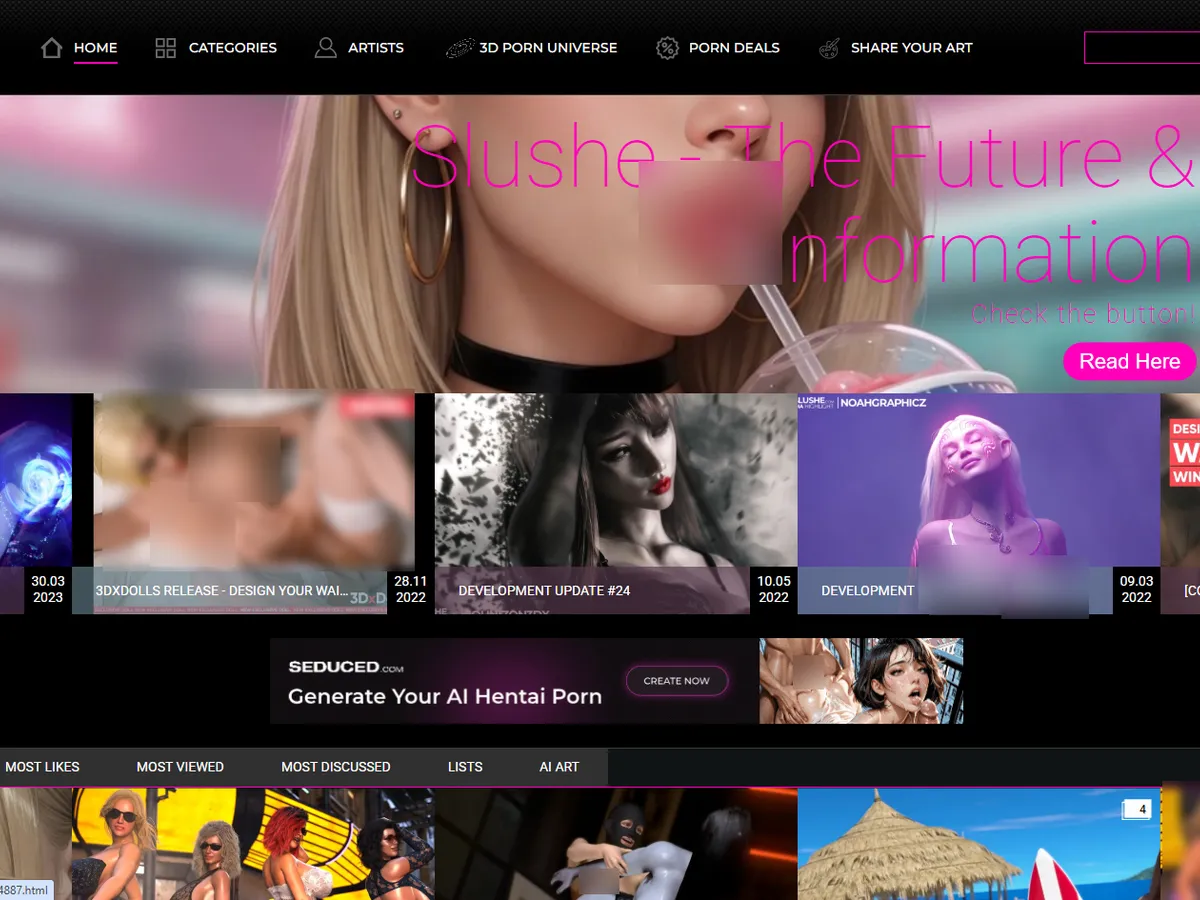Click the Categories grid icon
Viewport: 1200px width, 900px height.
[x=166, y=48]
